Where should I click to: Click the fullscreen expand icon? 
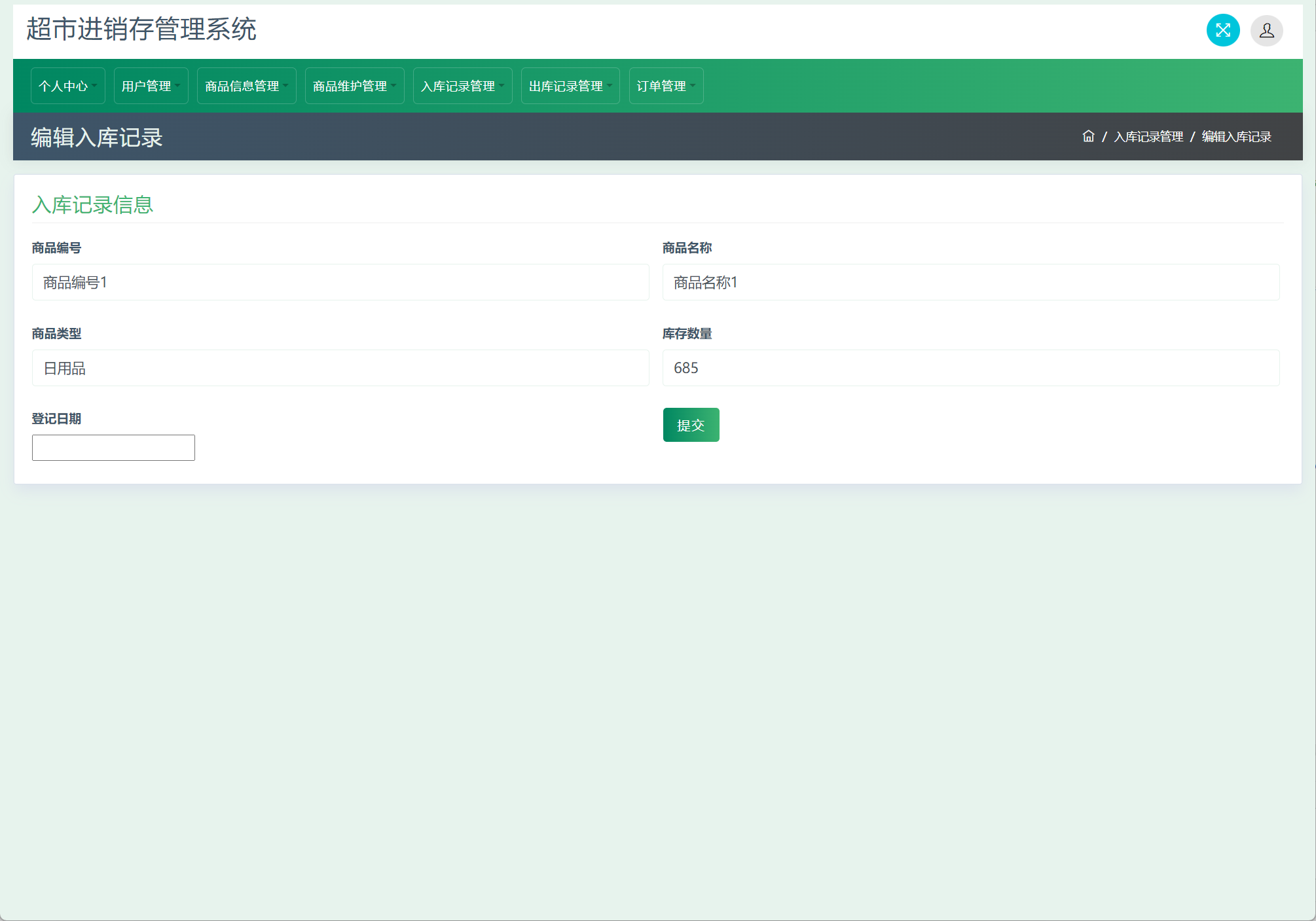point(1222,30)
